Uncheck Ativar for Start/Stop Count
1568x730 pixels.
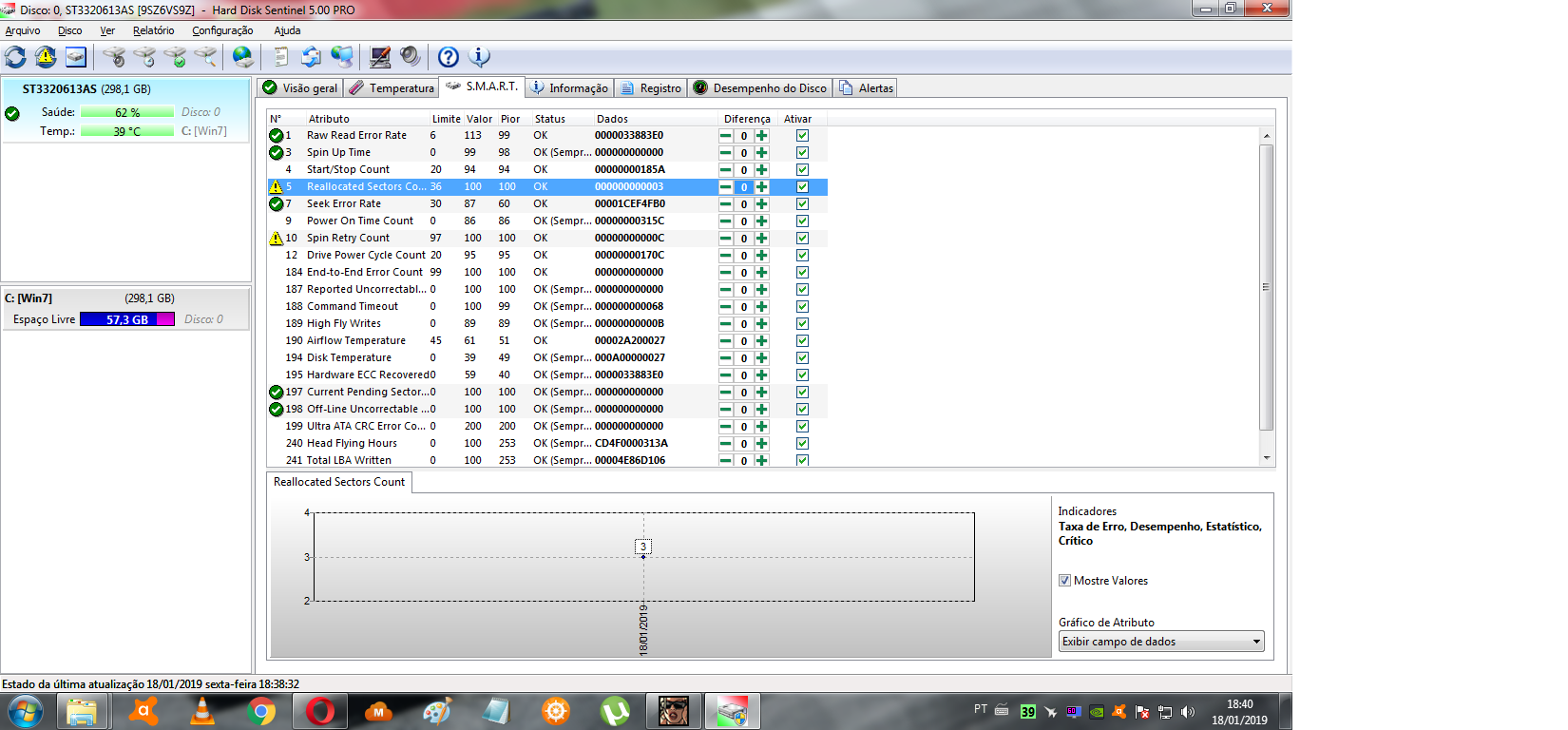coord(802,170)
